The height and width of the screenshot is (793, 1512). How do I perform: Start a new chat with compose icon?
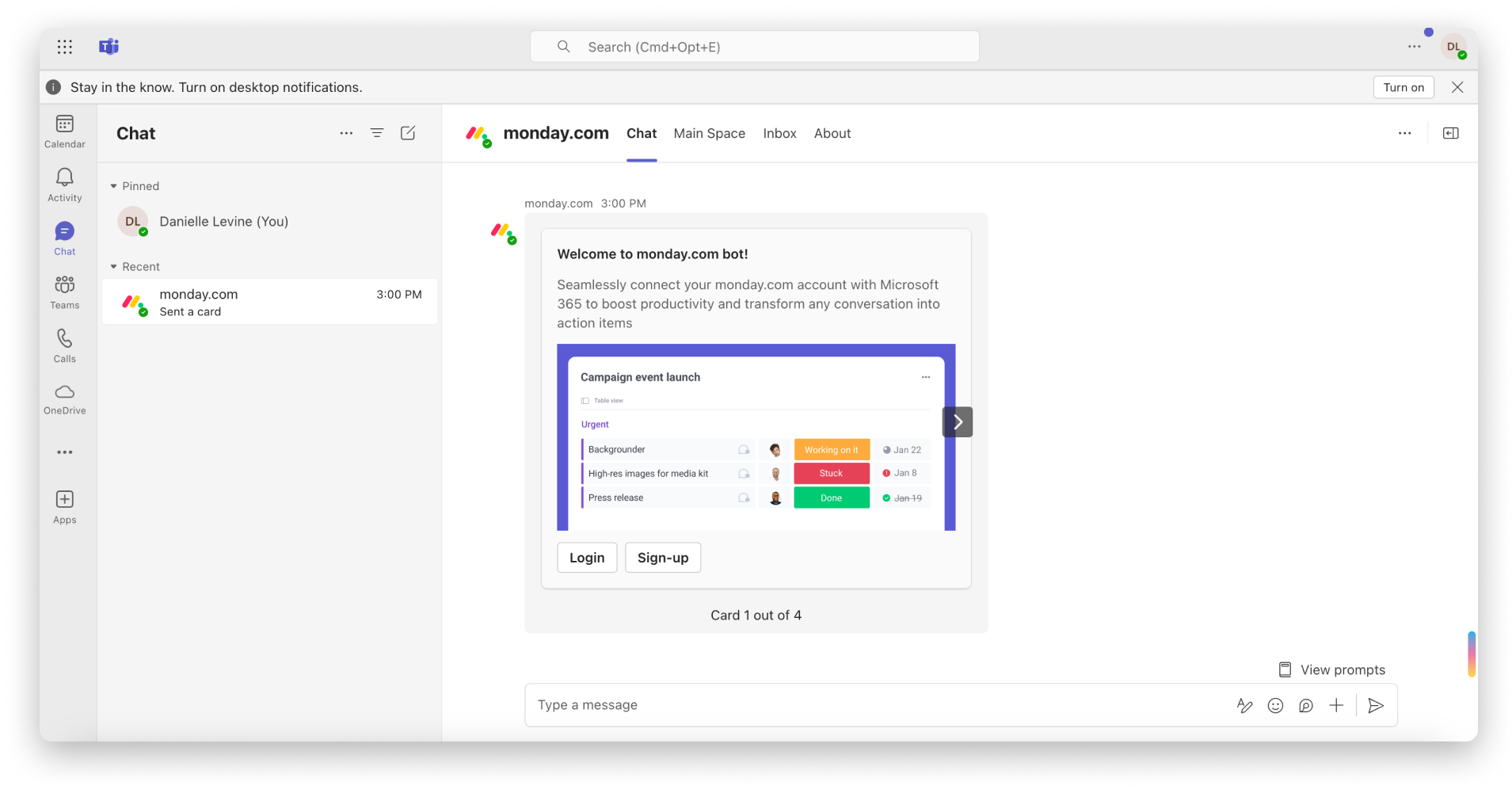click(x=408, y=133)
